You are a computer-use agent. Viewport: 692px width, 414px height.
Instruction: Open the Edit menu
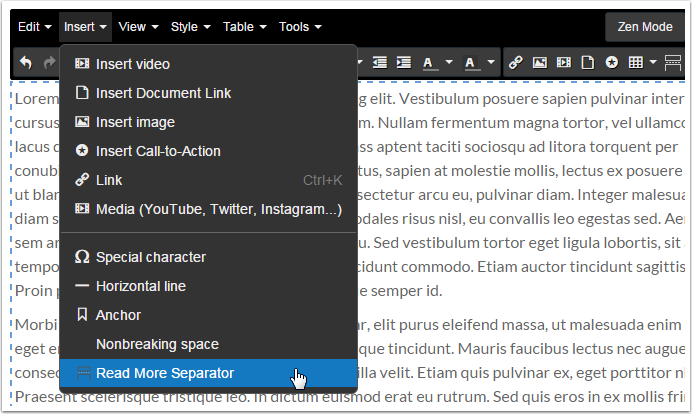point(34,27)
